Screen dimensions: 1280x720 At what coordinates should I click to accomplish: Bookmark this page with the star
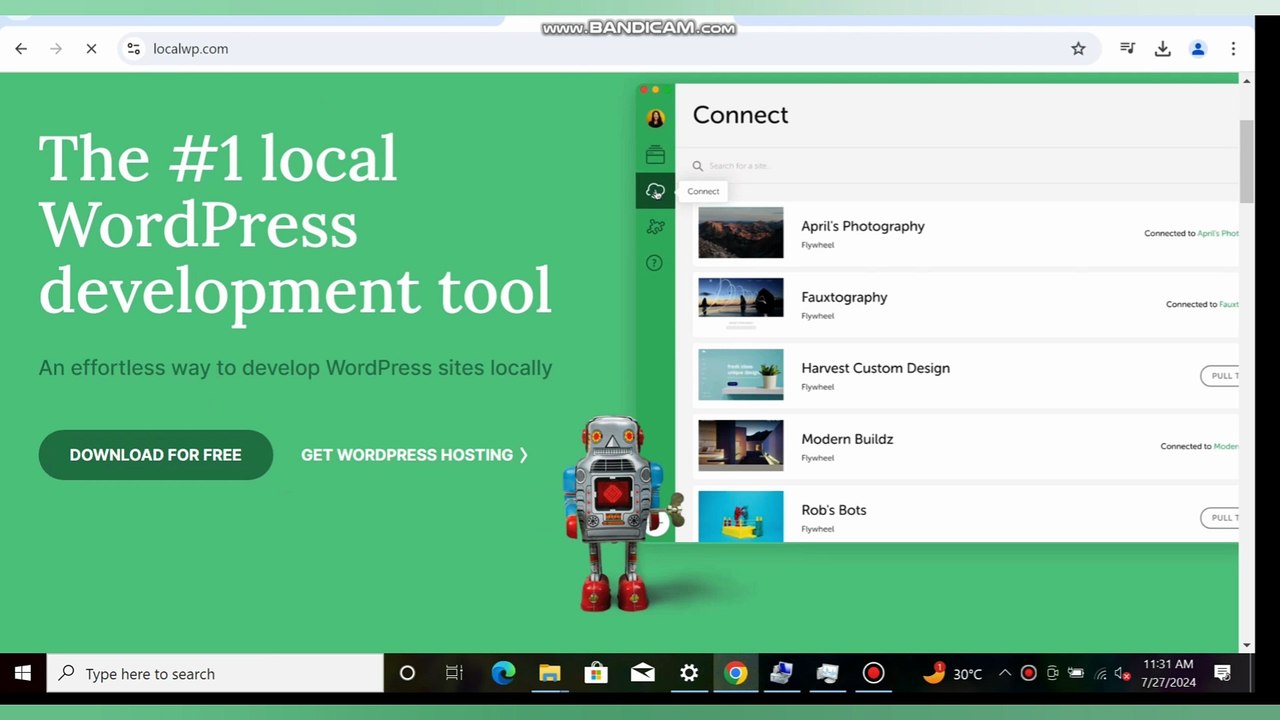coord(1078,48)
